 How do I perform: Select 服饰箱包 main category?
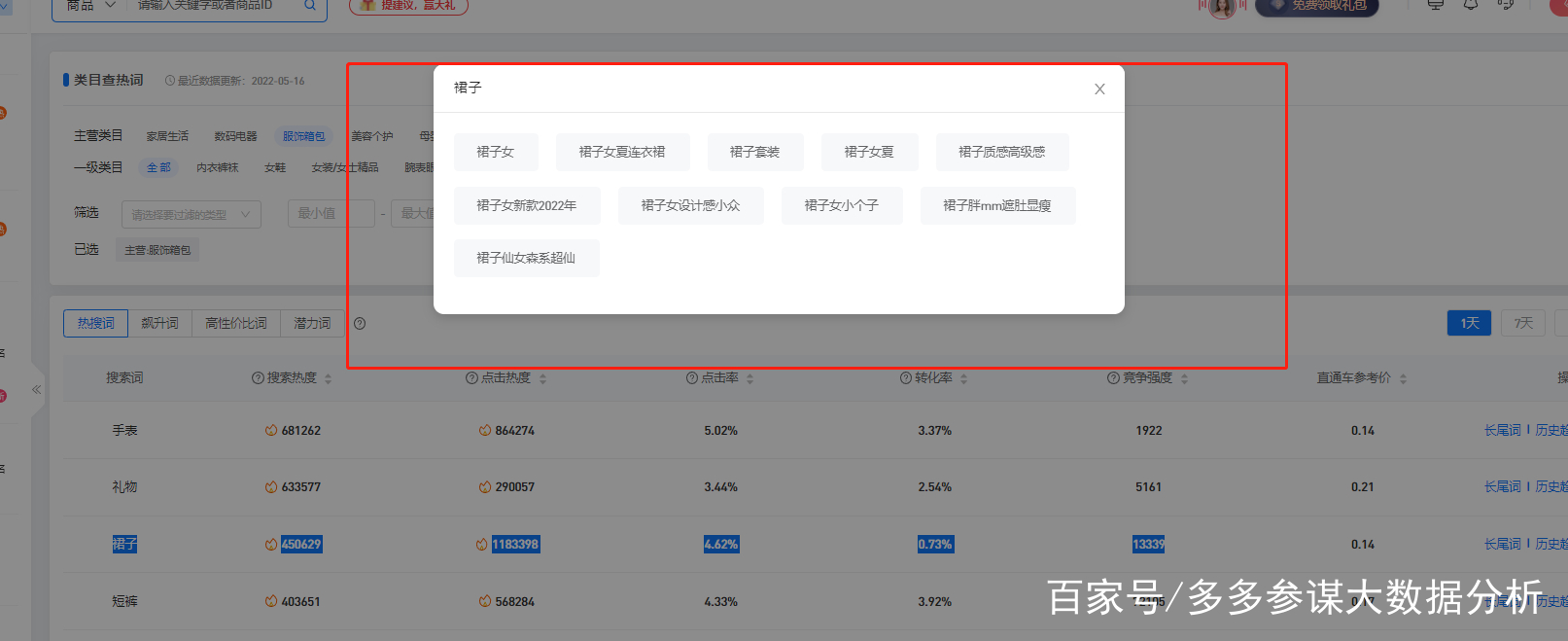[303, 136]
